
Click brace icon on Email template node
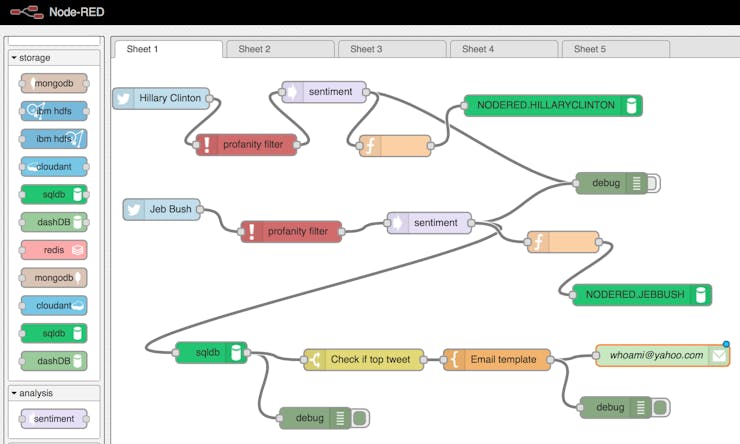(454, 360)
